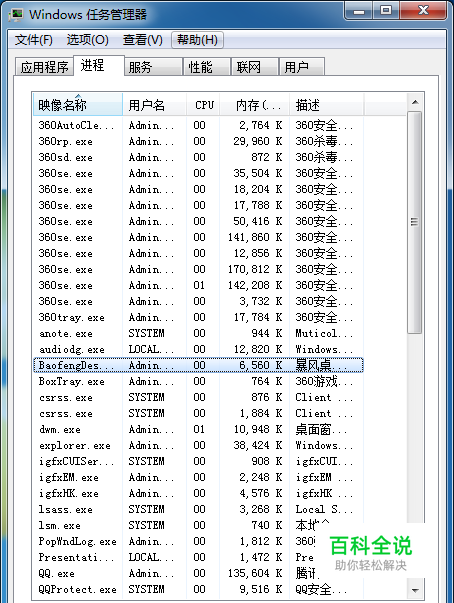Open the 帮助(H) menu
The image size is (454, 603).
click(x=197, y=40)
